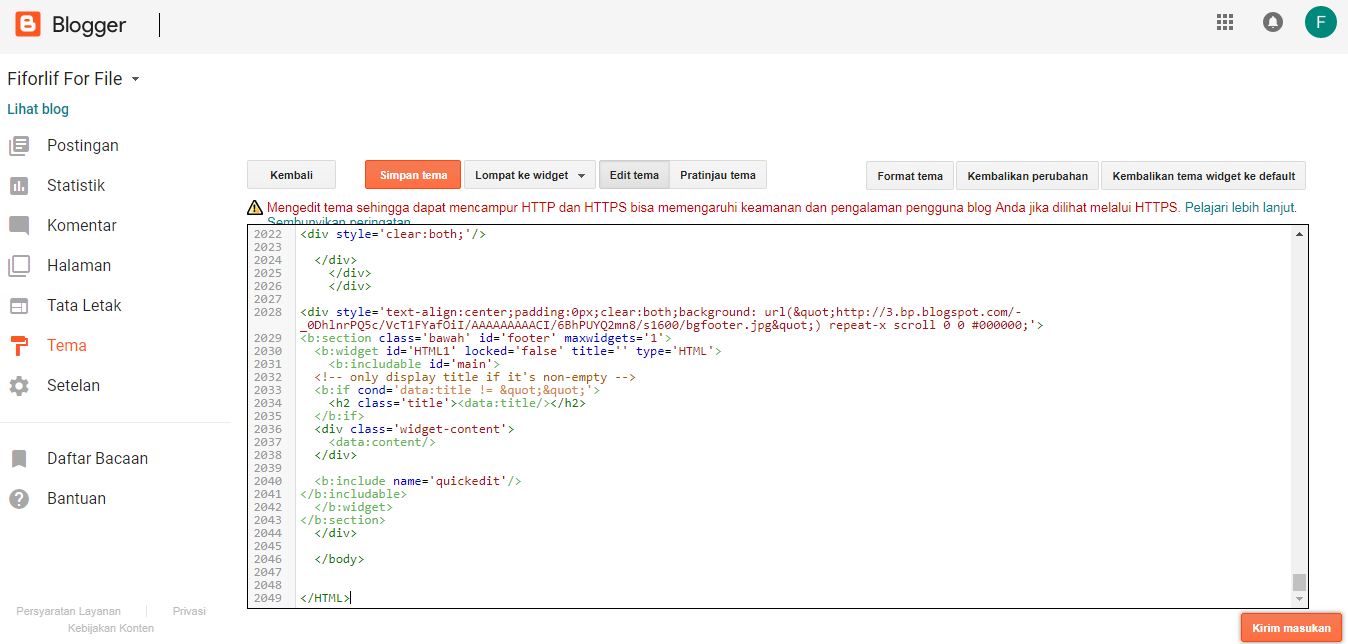Click the Komentar bubble icon
The width and height of the screenshot is (1348, 644).
click(19, 226)
